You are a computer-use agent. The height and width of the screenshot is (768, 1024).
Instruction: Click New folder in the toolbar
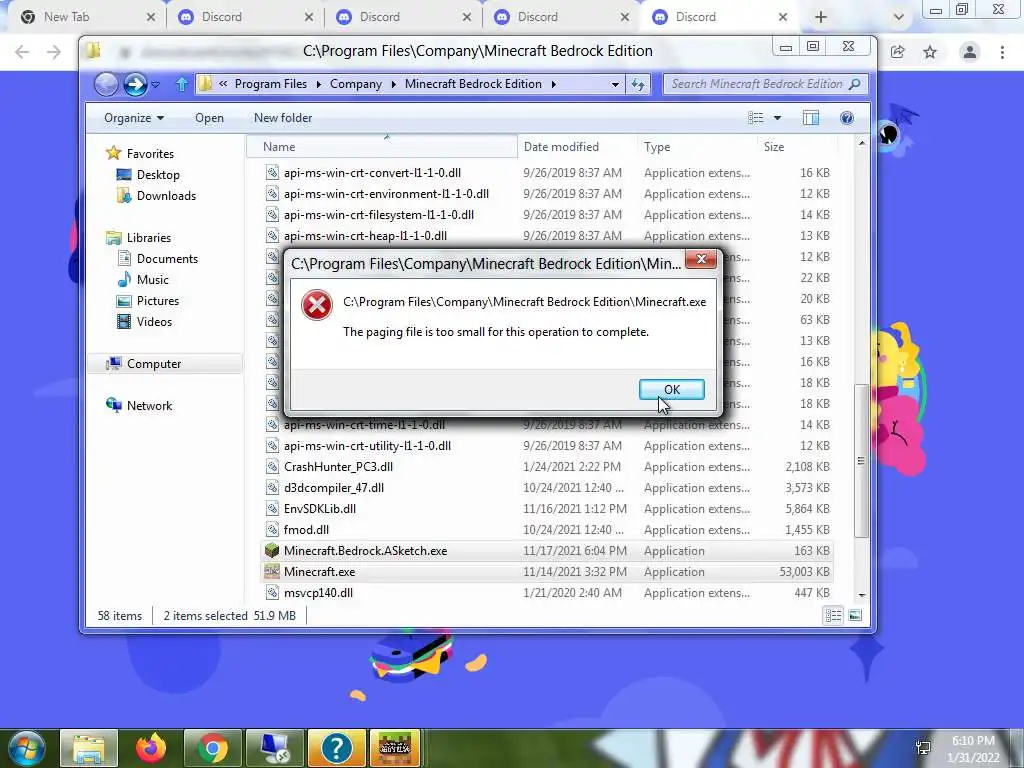pos(283,118)
